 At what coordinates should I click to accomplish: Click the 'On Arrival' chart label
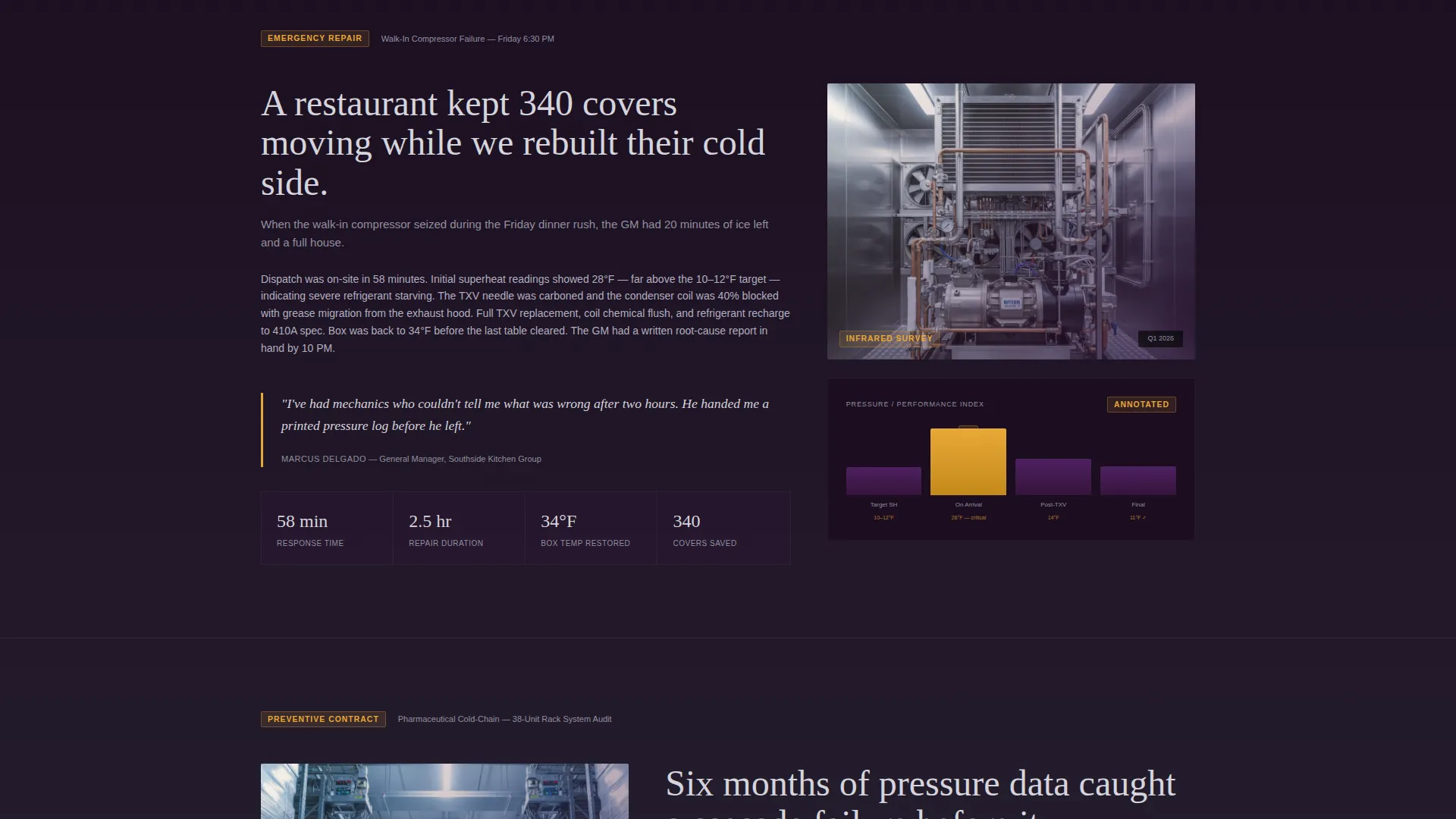pyautogui.click(x=968, y=504)
